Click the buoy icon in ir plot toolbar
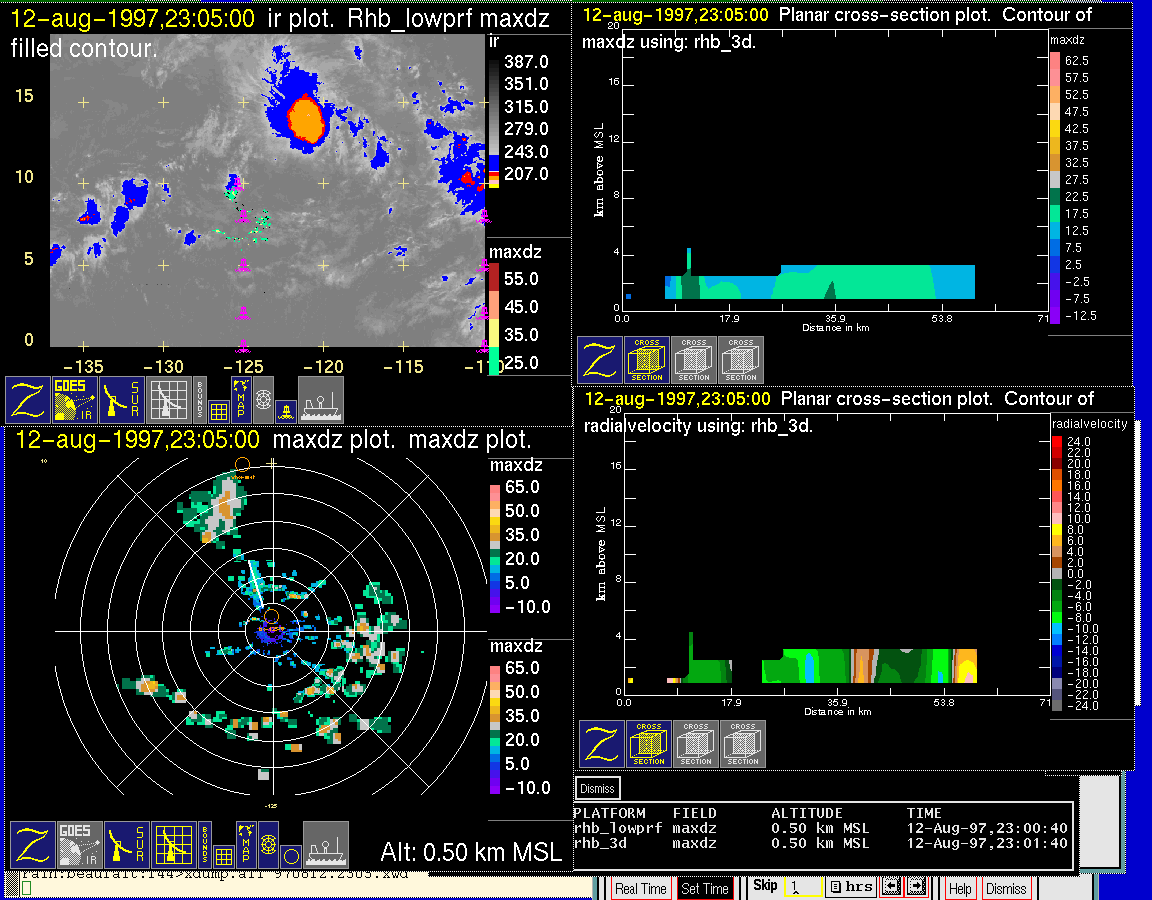The height and width of the screenshot is (900, 1152). click(x=285, y=409)
